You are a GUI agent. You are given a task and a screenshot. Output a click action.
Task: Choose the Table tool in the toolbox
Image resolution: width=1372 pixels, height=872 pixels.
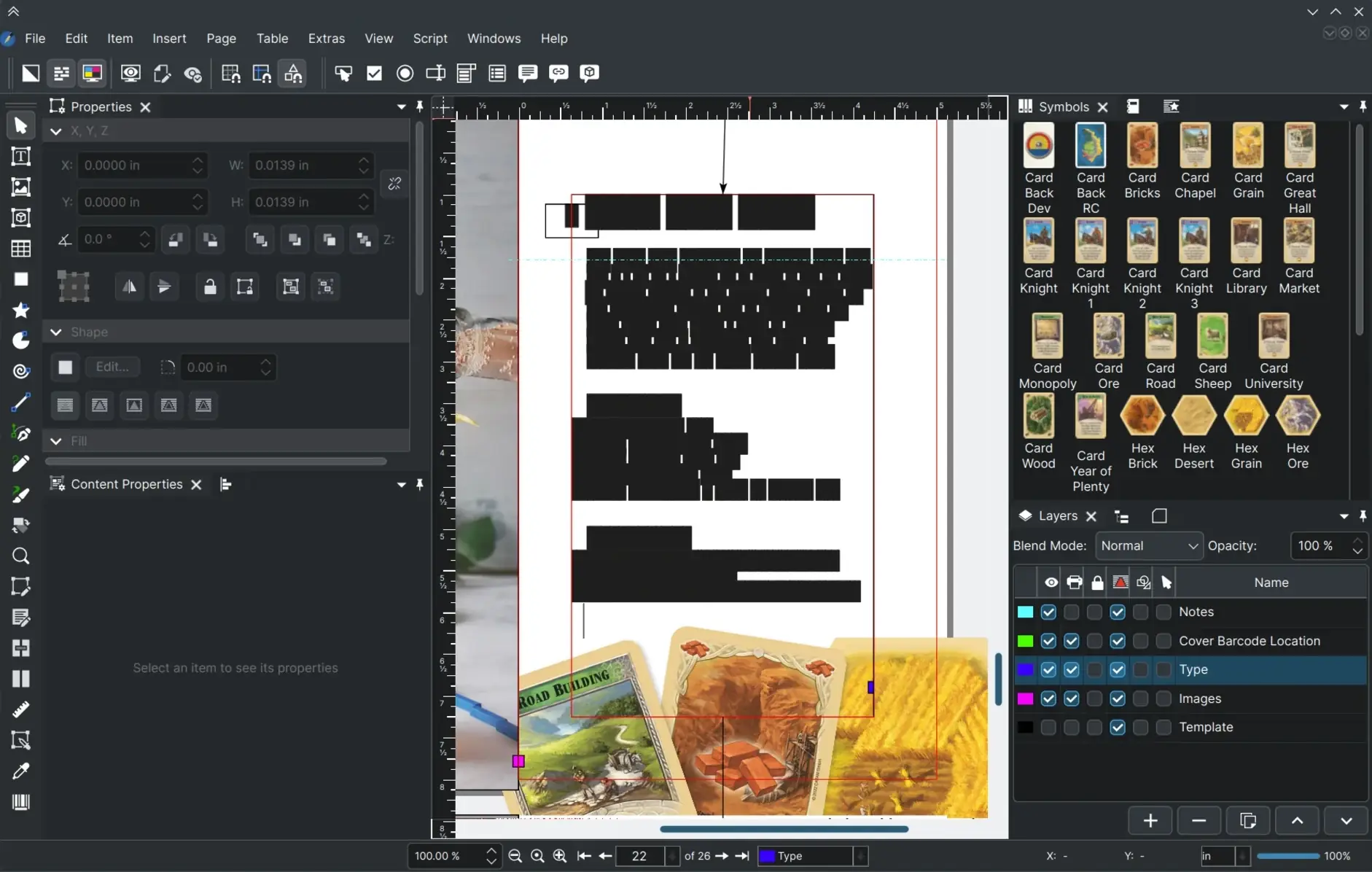point(20,249)
